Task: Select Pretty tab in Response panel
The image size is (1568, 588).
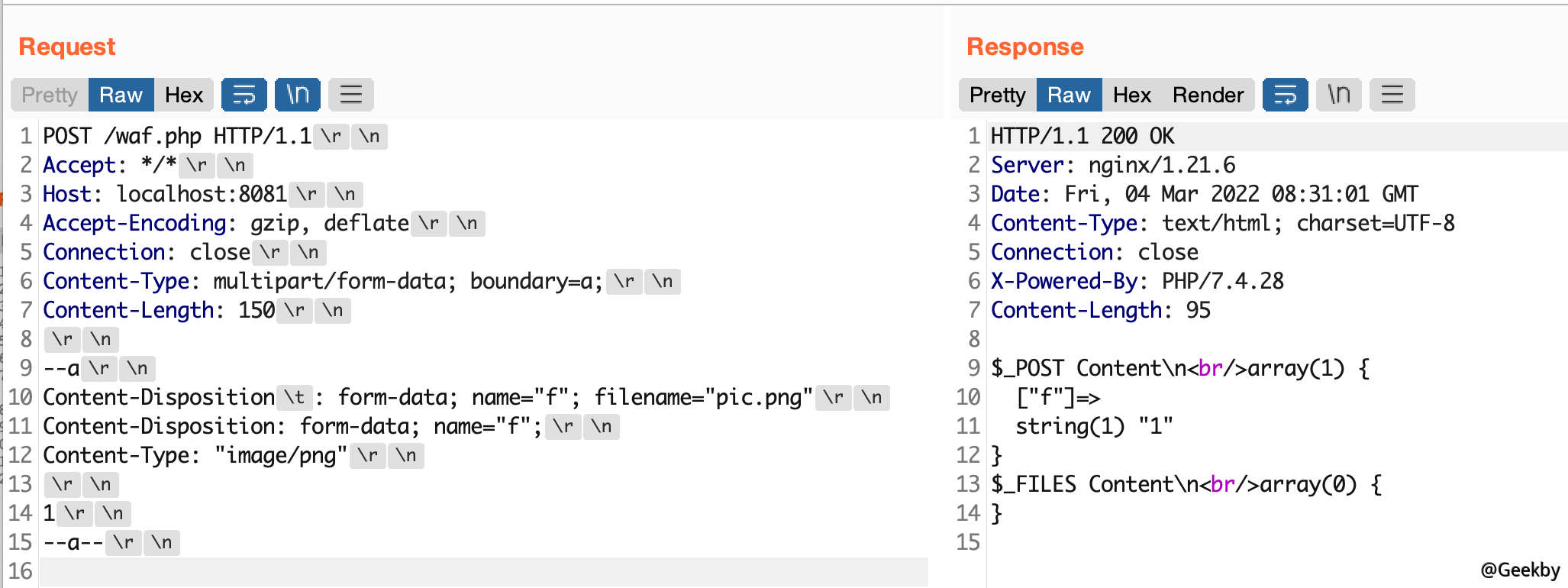Action: [x=998, y=95]
